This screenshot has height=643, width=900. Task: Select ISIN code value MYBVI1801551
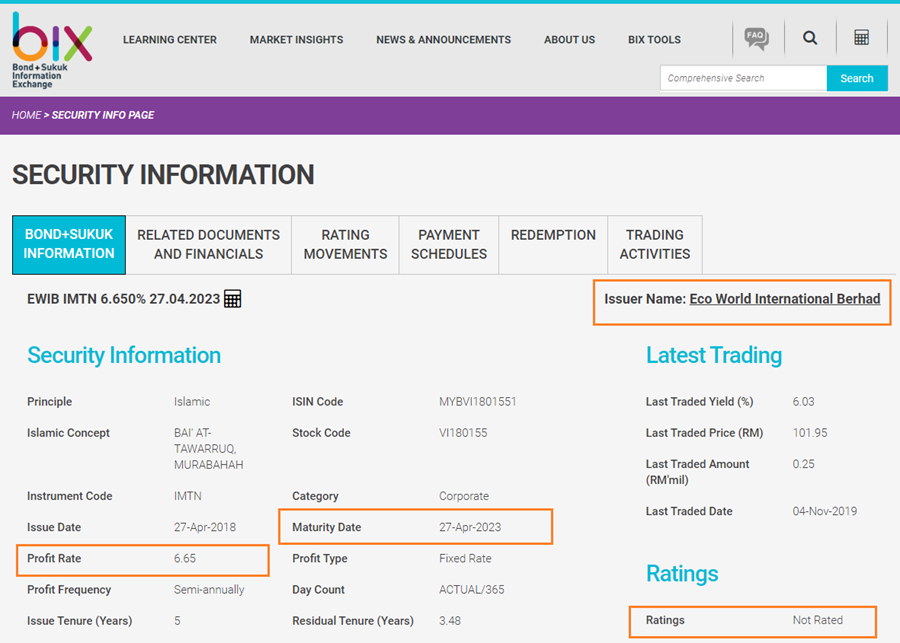click(478, 402)
